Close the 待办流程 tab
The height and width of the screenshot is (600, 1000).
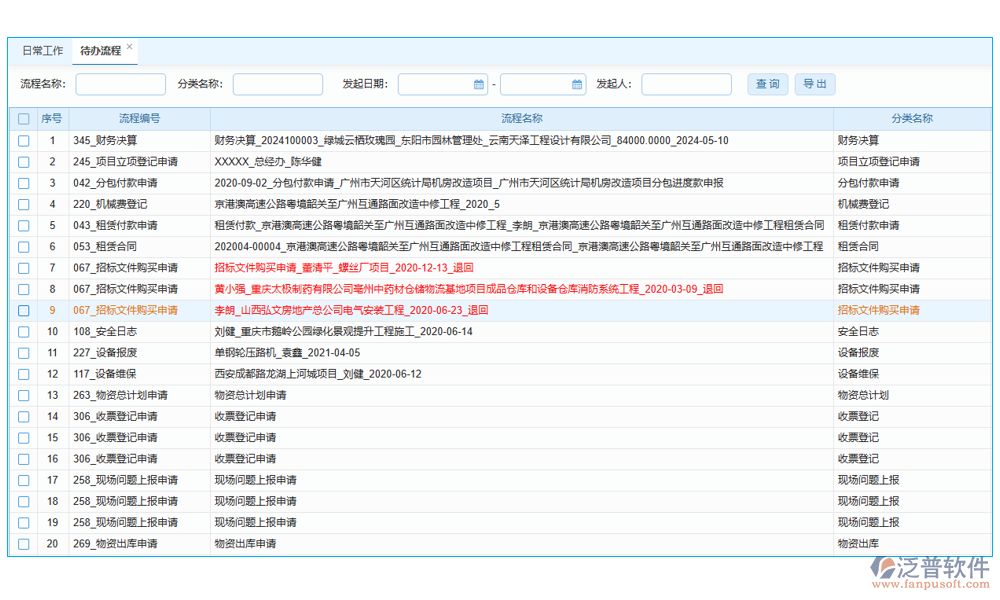click(129, 47)
